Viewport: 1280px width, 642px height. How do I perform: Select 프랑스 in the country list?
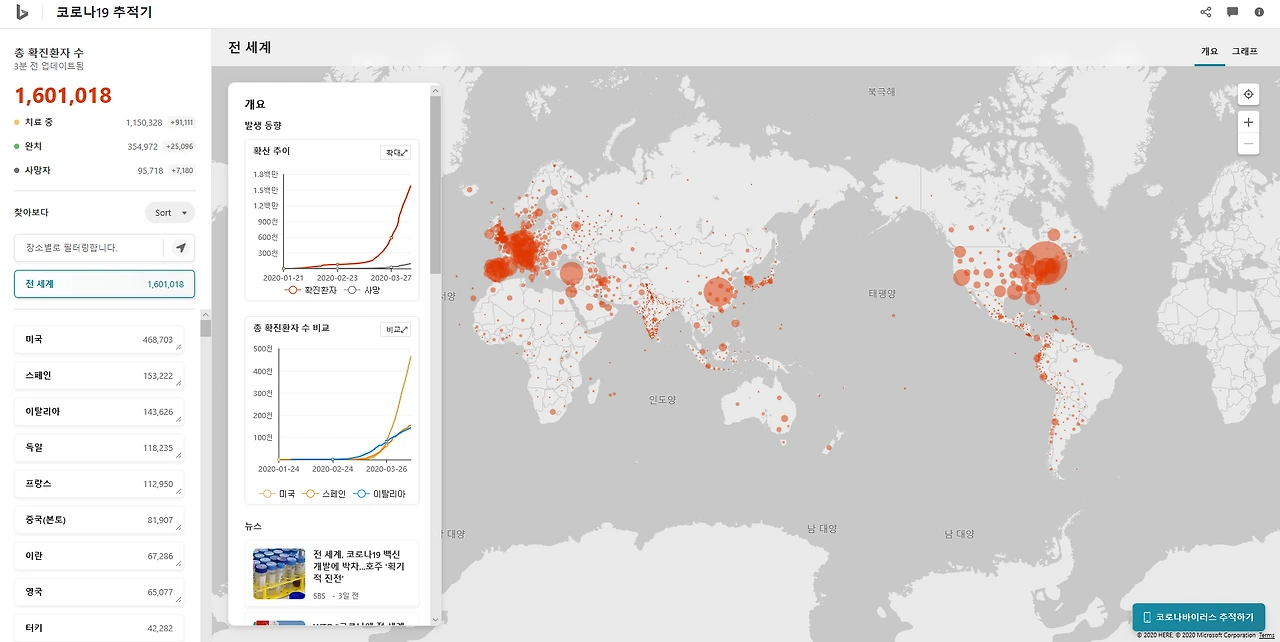pyautogui.click(x=99, y=484)
